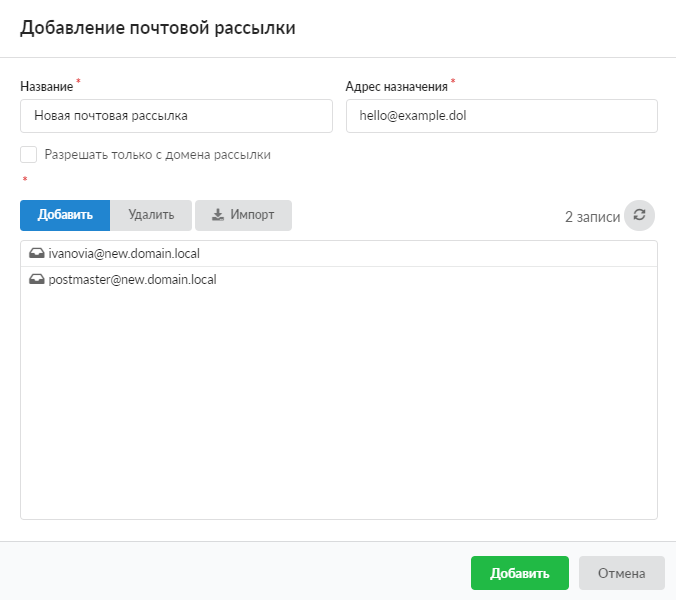Click the Разрешать только с домена рассылки label
Viewport: 676px width, 600px height.
coord(157,155)
